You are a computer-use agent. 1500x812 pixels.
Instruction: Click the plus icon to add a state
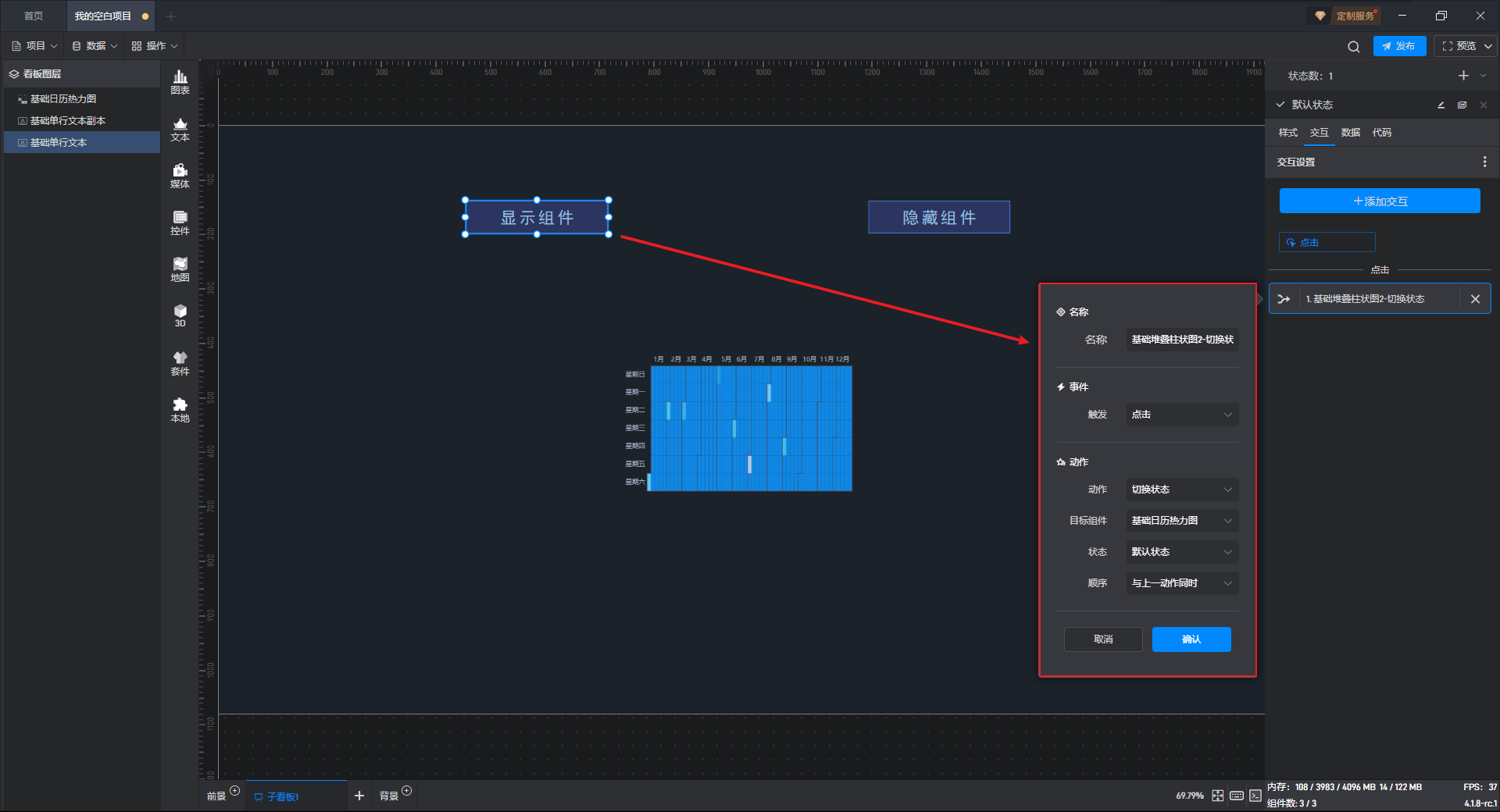click(1463, 76)
